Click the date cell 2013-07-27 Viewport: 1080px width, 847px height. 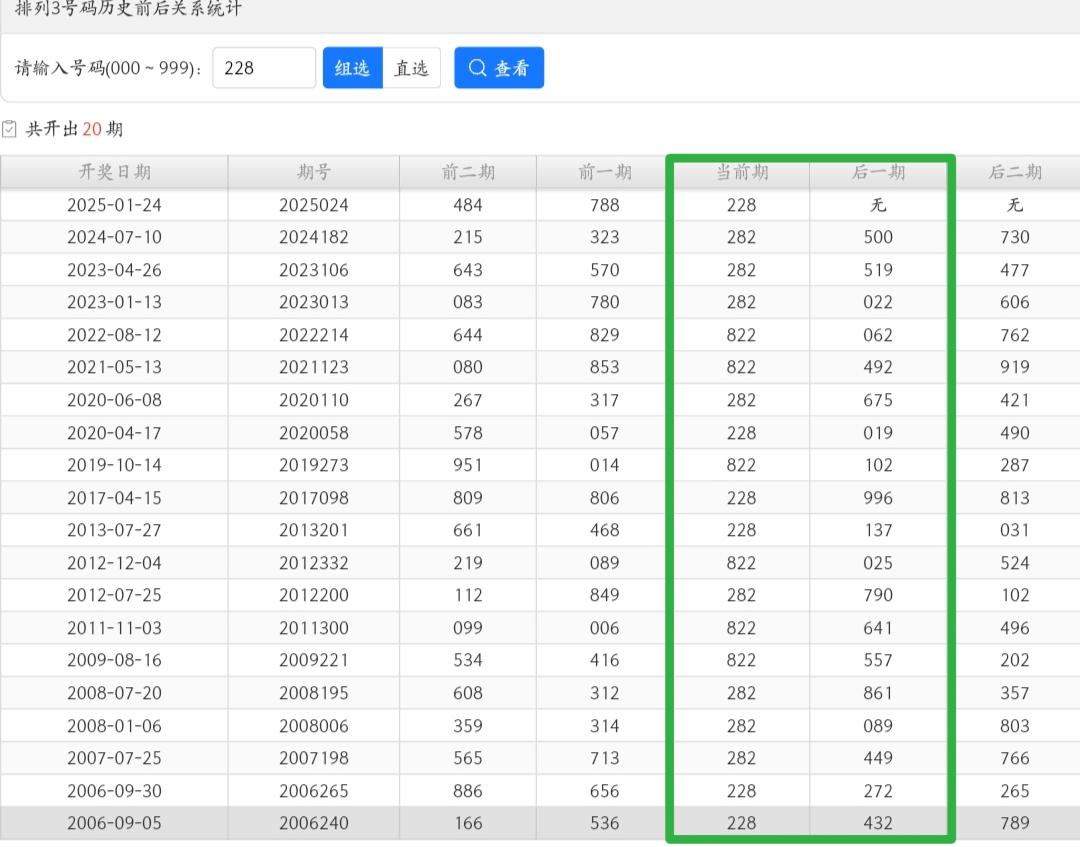click(x=114, y=530)
